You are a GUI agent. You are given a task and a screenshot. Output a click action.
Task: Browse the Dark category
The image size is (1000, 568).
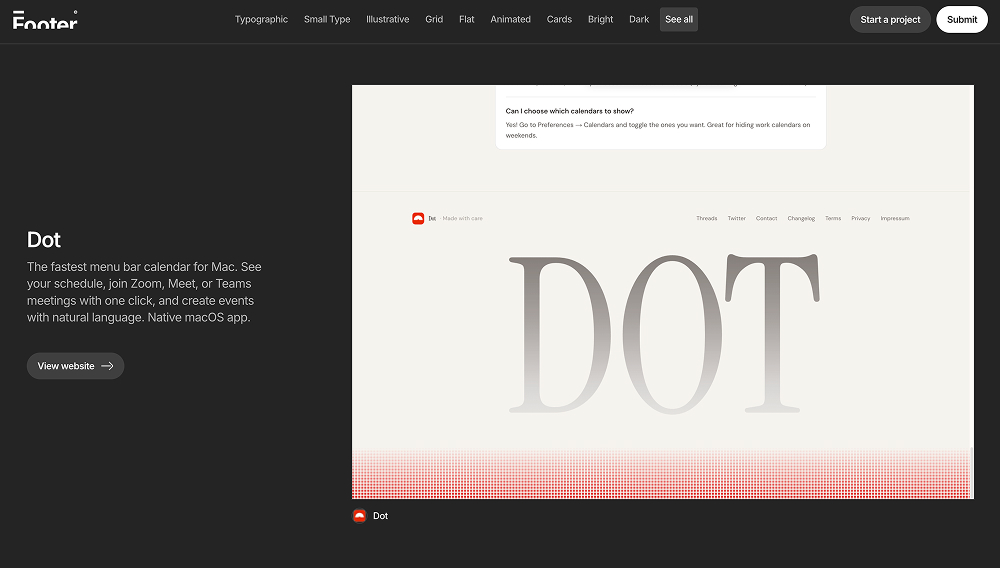tap(639, 19)
